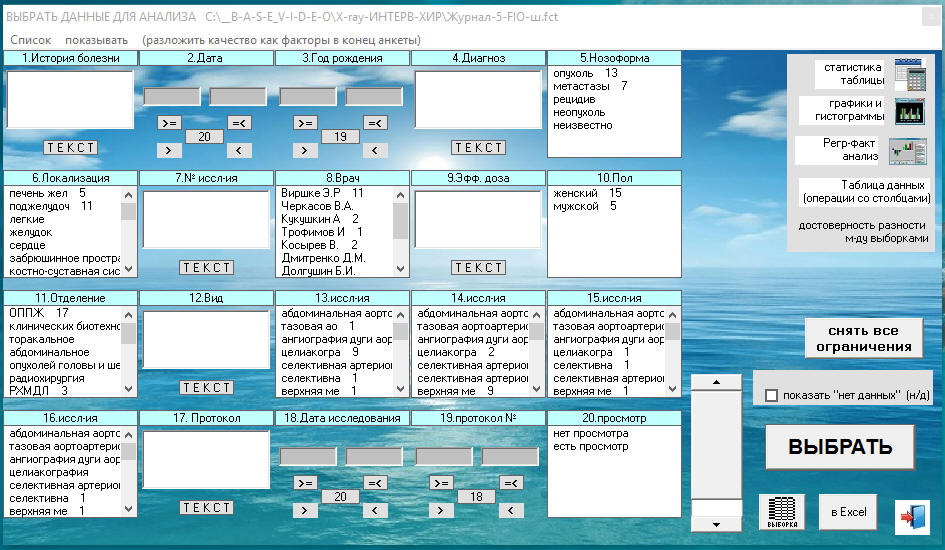Open table statistics calculator icon
945x550 pixels.
click(x=909, y=74)
